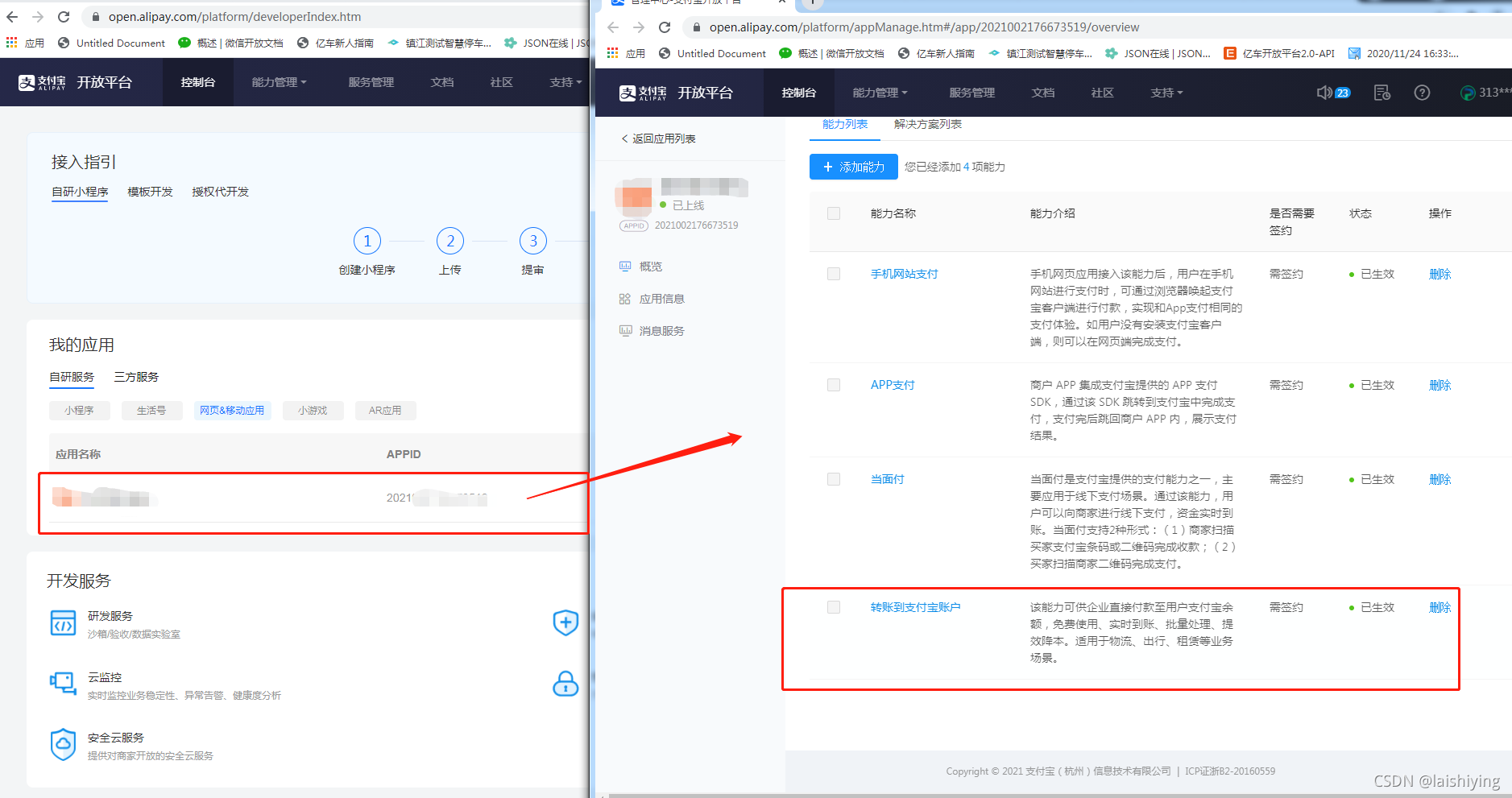Delete the 当面付 capability
The image size is (1512, 798).
coord(1440,479)
